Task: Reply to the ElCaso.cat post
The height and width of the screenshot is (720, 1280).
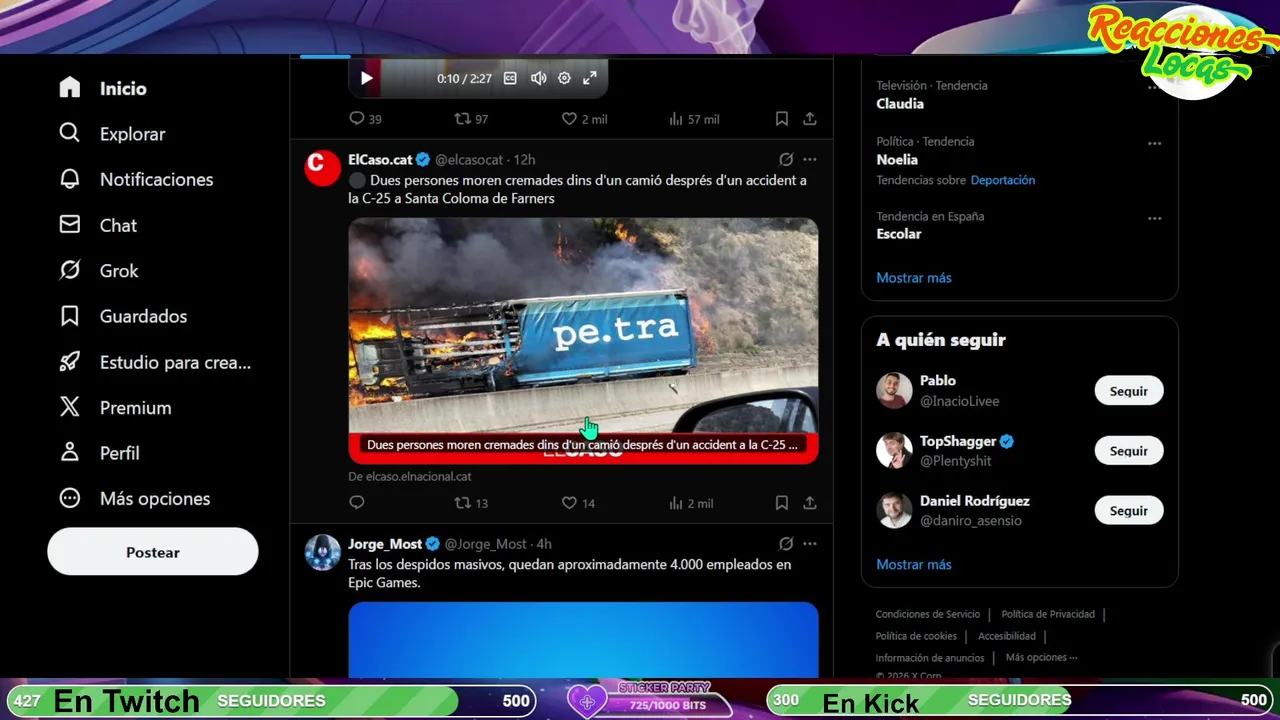Action: click(357, 503)
